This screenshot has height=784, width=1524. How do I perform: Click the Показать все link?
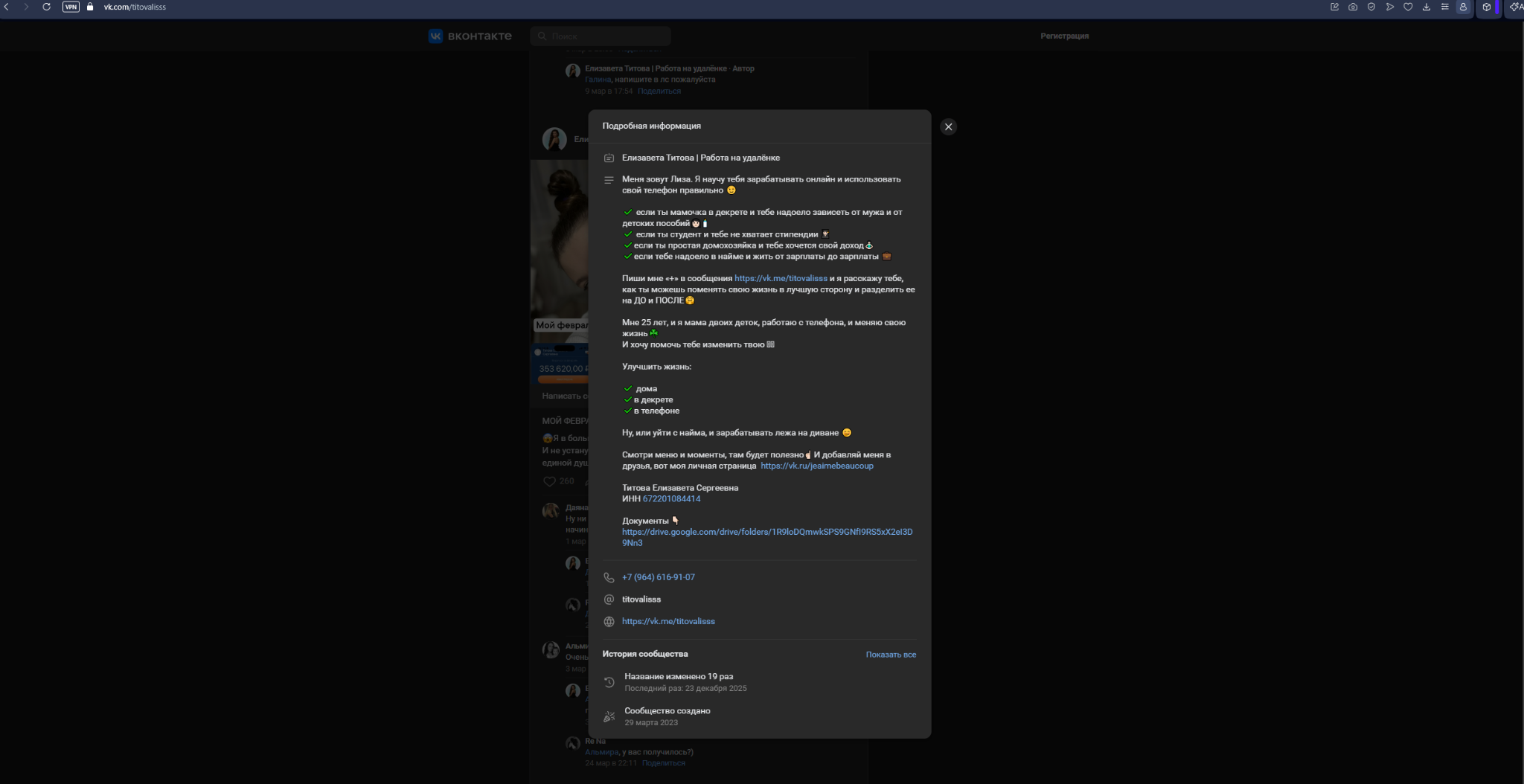coord(891,655)
